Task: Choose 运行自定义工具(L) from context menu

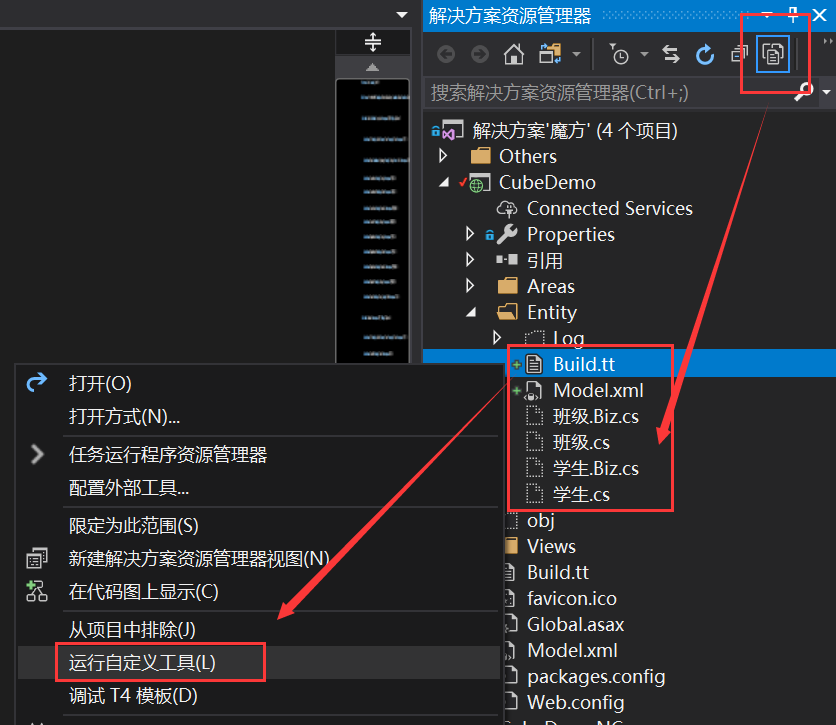Action: point(142,662)
